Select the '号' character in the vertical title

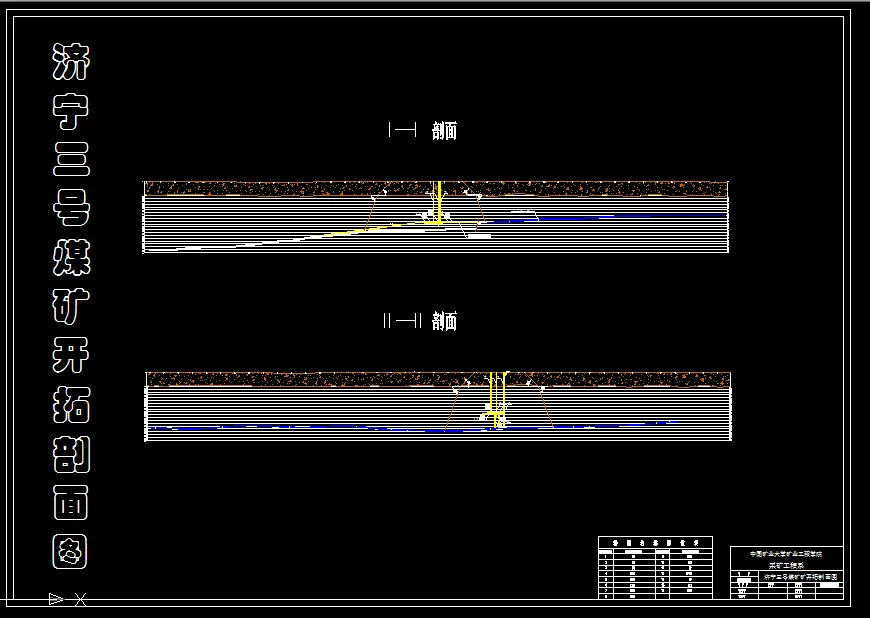[71, 207]
